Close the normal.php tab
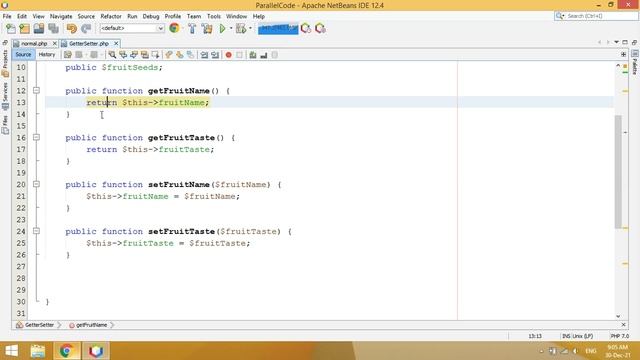The image size is (640, 360). pos(55,43)
